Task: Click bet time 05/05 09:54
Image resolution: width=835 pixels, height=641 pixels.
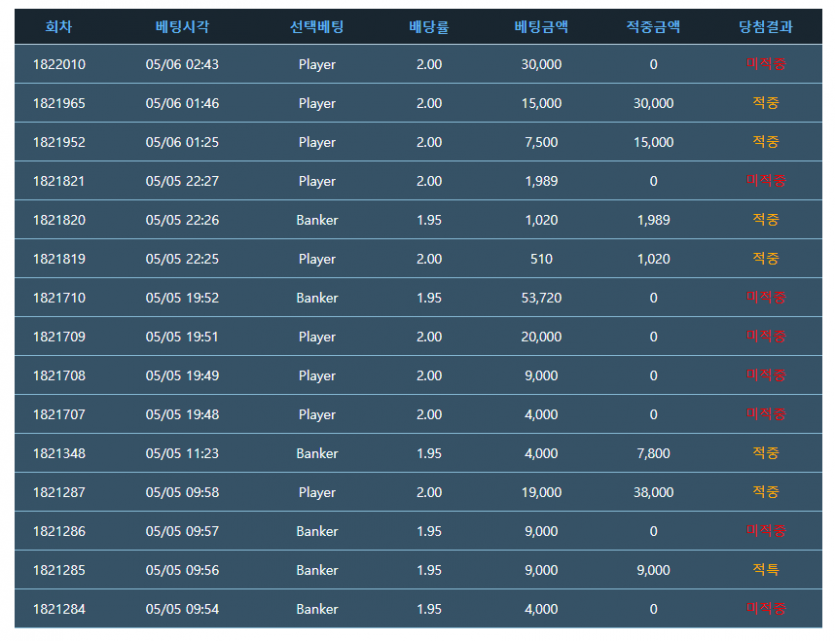Action: (x=182, y=609)
